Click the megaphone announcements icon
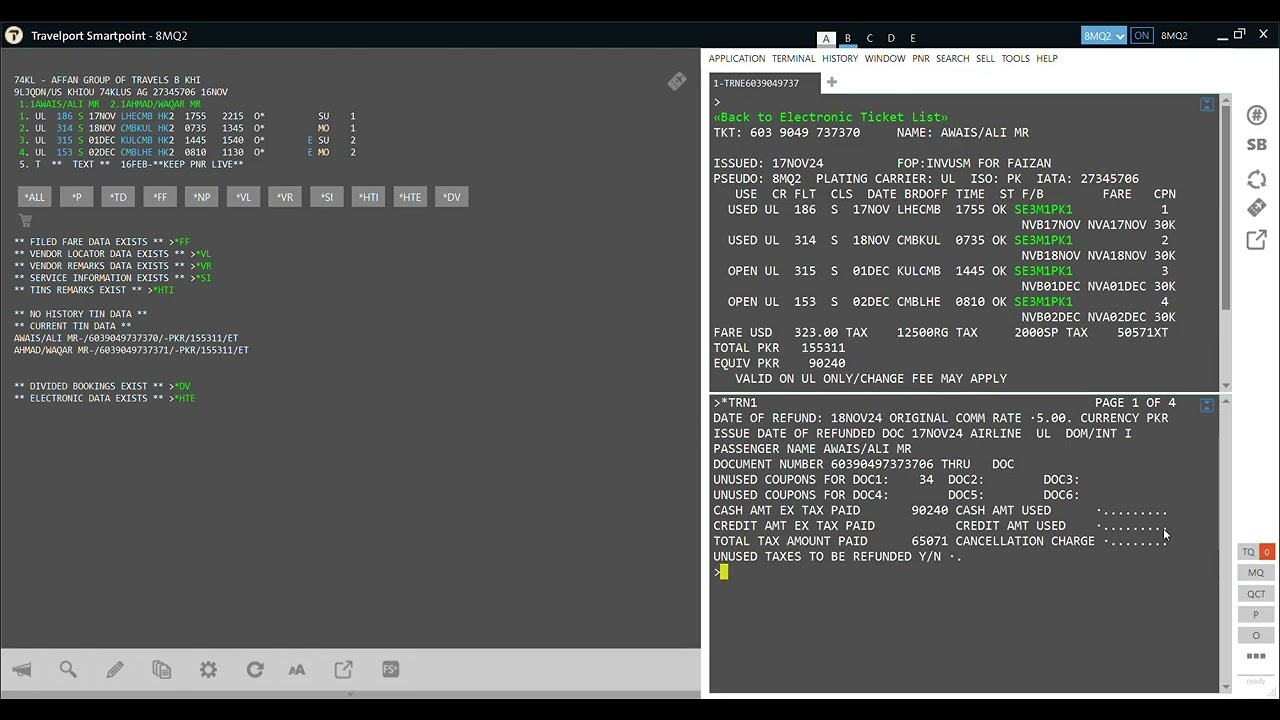The image size is (1280, 720). click(22, 670)
